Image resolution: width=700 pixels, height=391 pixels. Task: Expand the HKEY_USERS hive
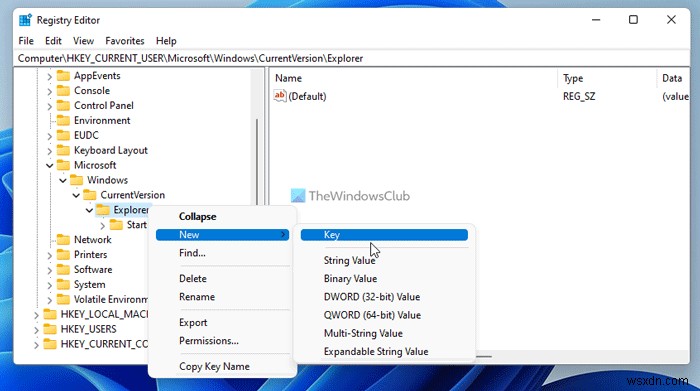pyautogui.click(x=36, y=330)
